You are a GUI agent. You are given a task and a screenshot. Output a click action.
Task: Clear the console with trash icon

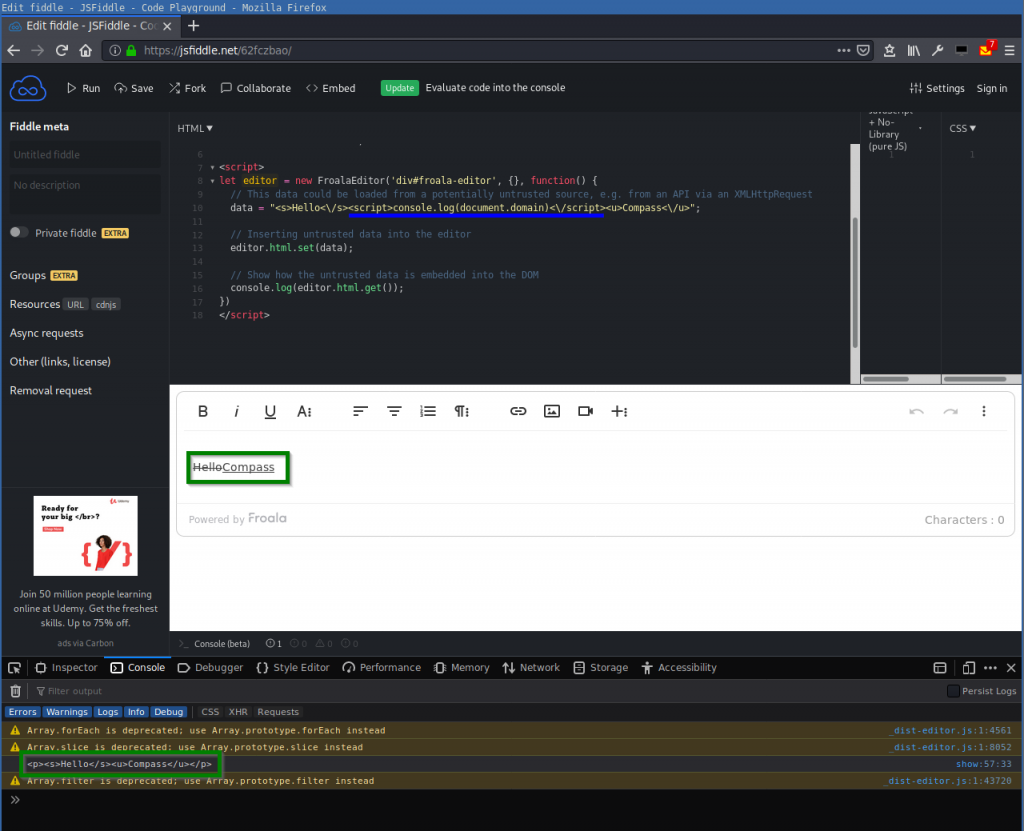(16, 691)
